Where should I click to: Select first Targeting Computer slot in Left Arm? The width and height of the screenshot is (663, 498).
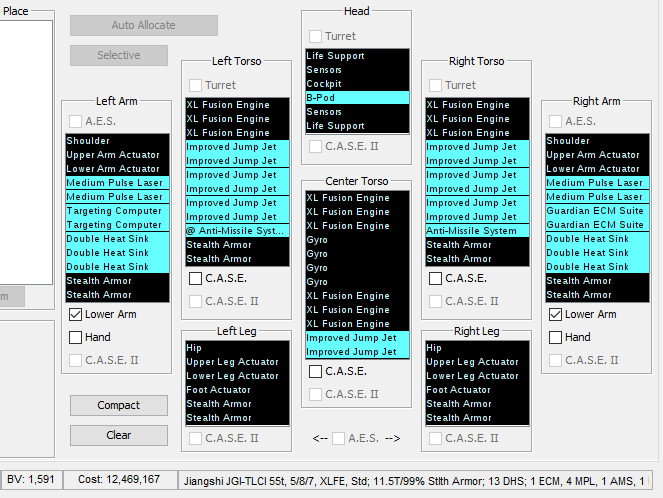pos(118,211)
